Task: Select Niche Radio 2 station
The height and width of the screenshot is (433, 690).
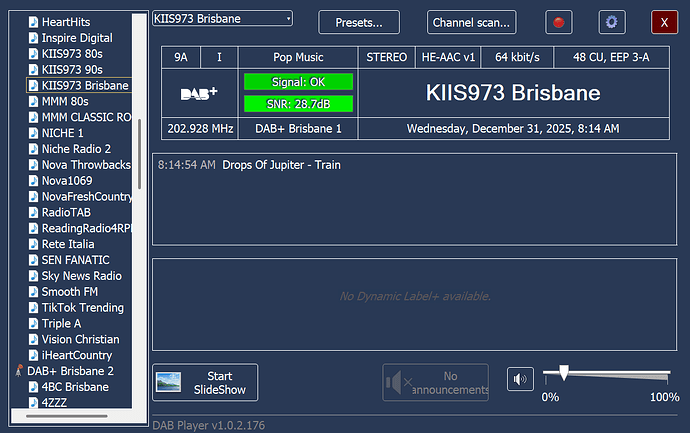Action: pos(76,149)
